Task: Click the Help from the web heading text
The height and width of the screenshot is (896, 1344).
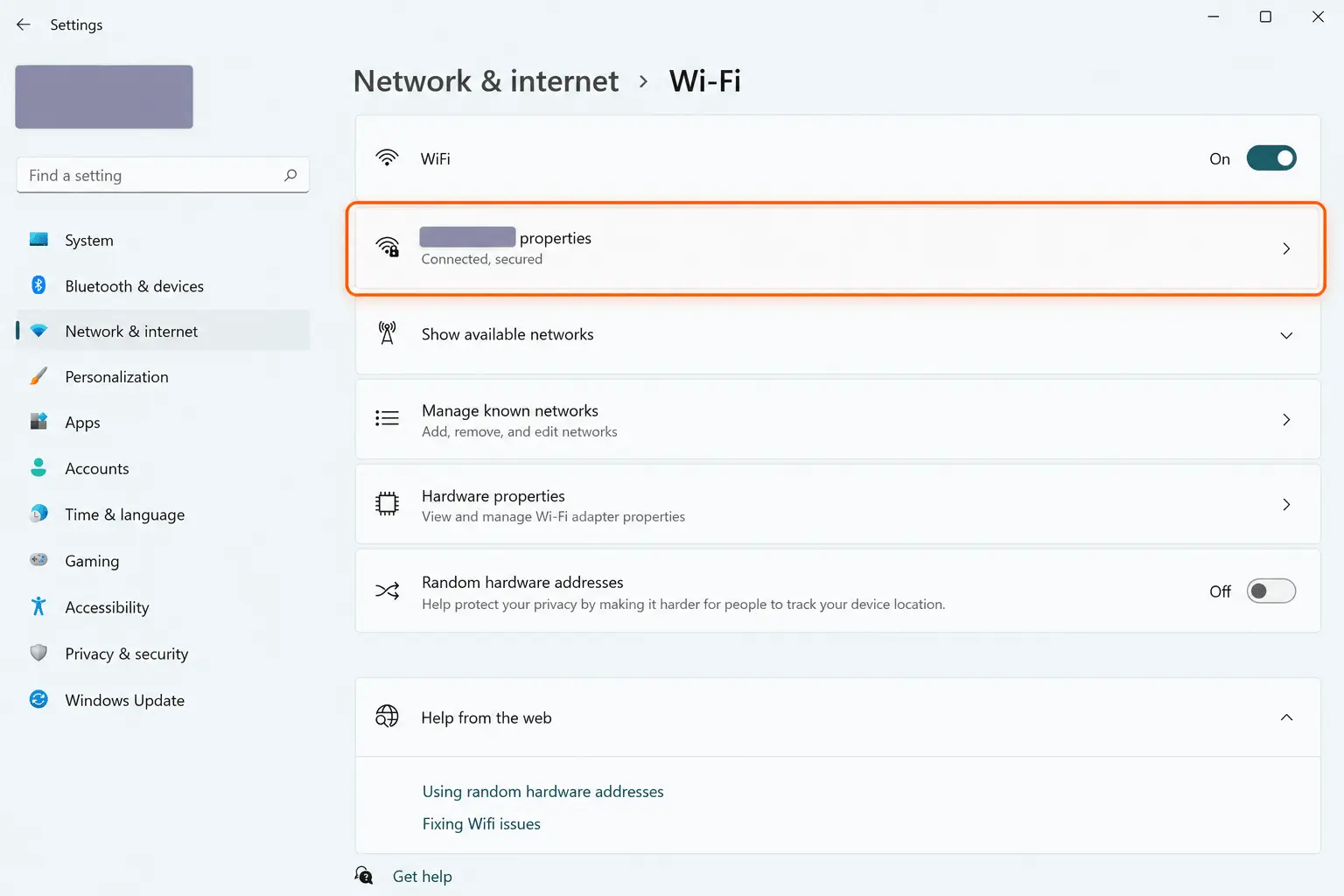Action: tap(486, 717)
